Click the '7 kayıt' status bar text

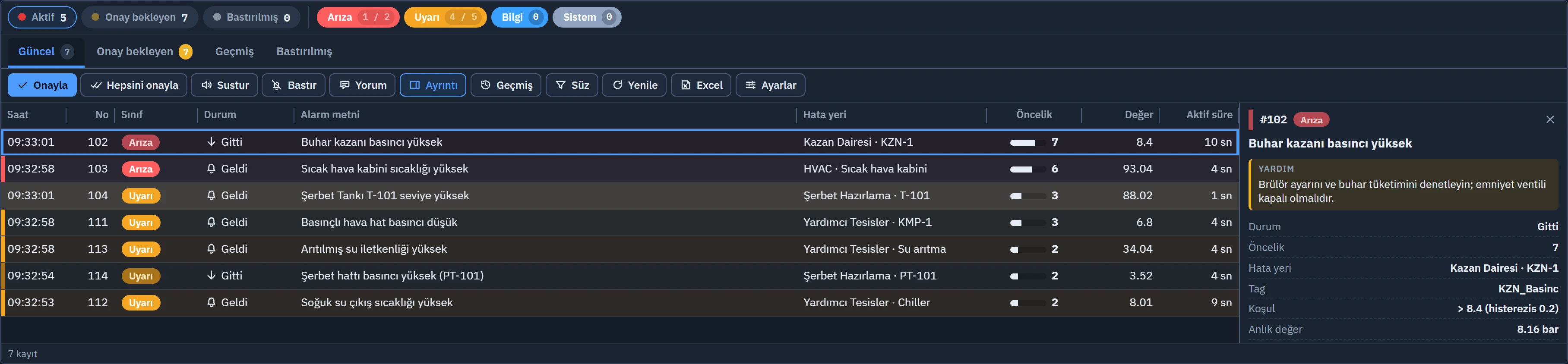point(22,354)
